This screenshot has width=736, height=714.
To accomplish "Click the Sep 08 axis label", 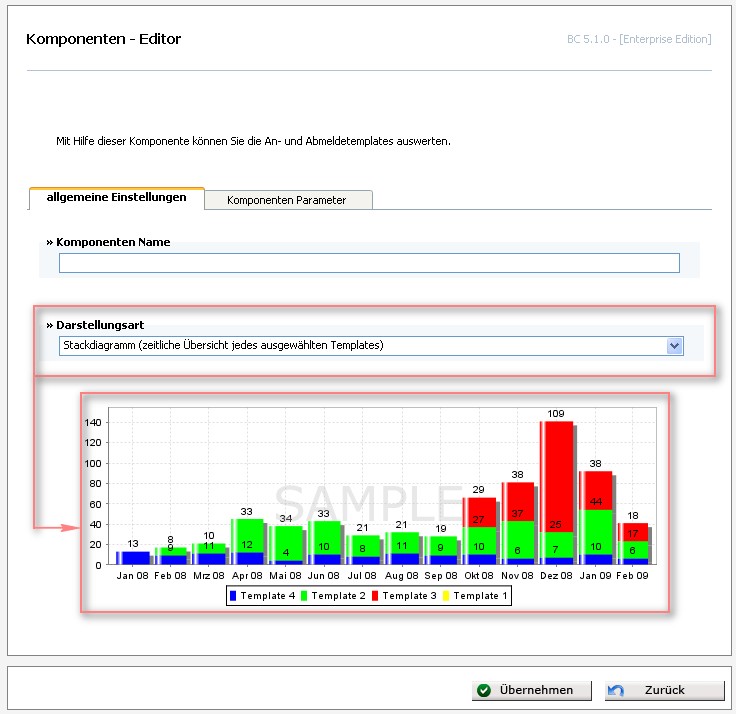I will [x=441, y=576].
